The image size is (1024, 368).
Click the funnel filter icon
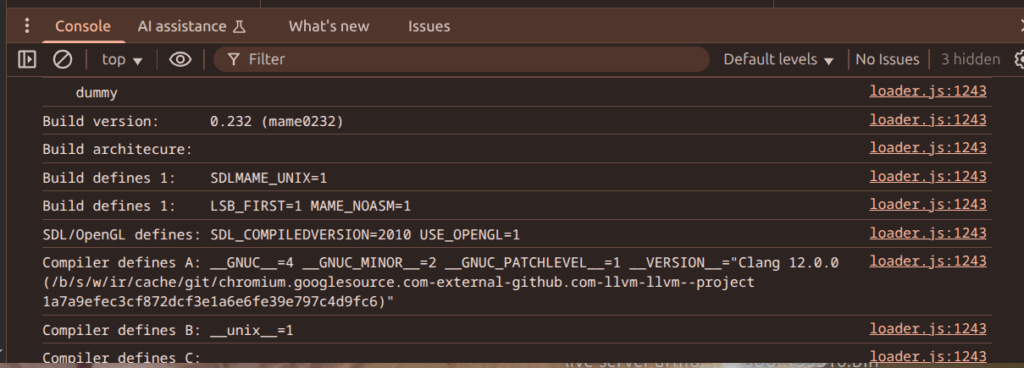(233, 59)
